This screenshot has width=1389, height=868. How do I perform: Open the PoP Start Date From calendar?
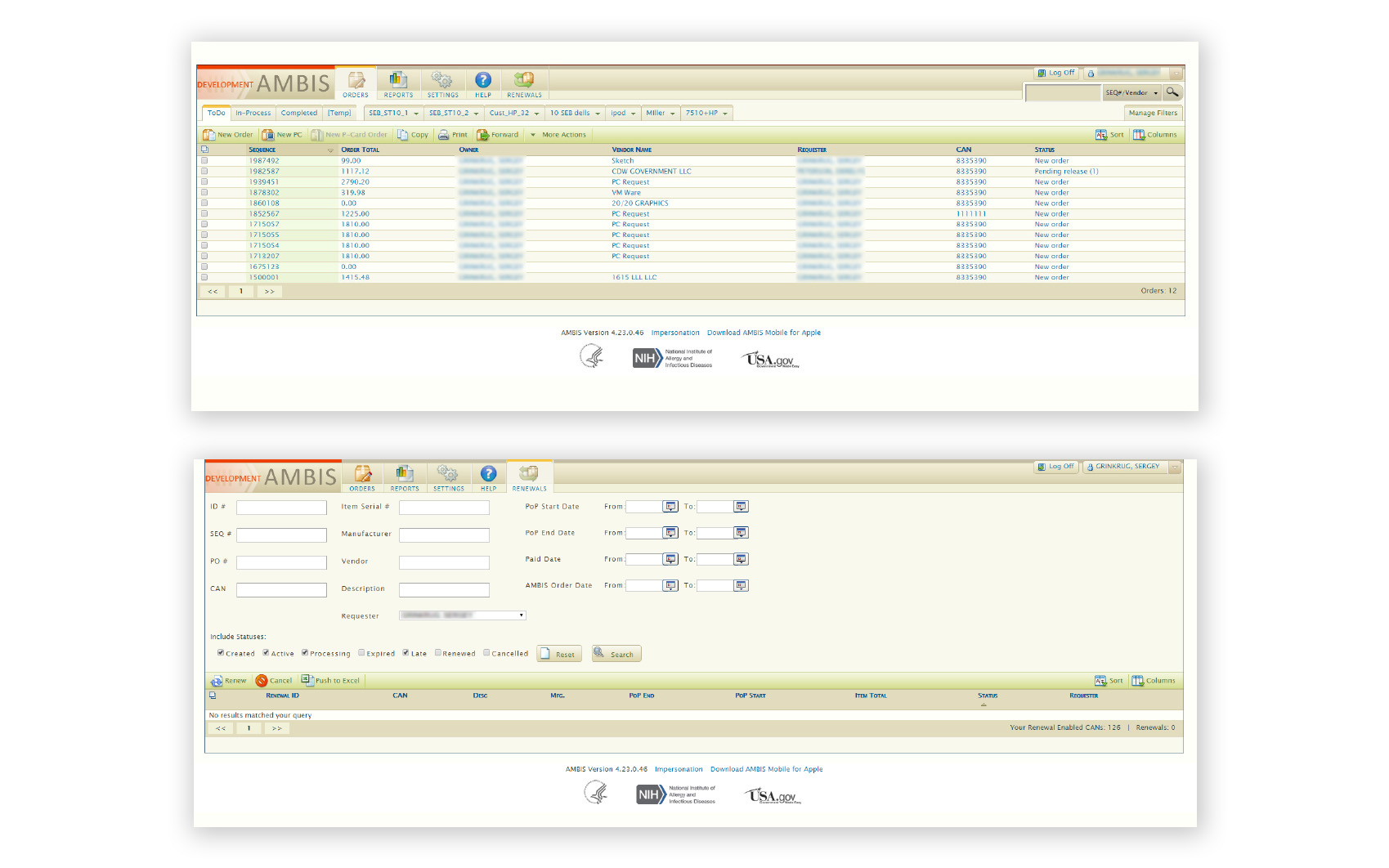[670, 507]
